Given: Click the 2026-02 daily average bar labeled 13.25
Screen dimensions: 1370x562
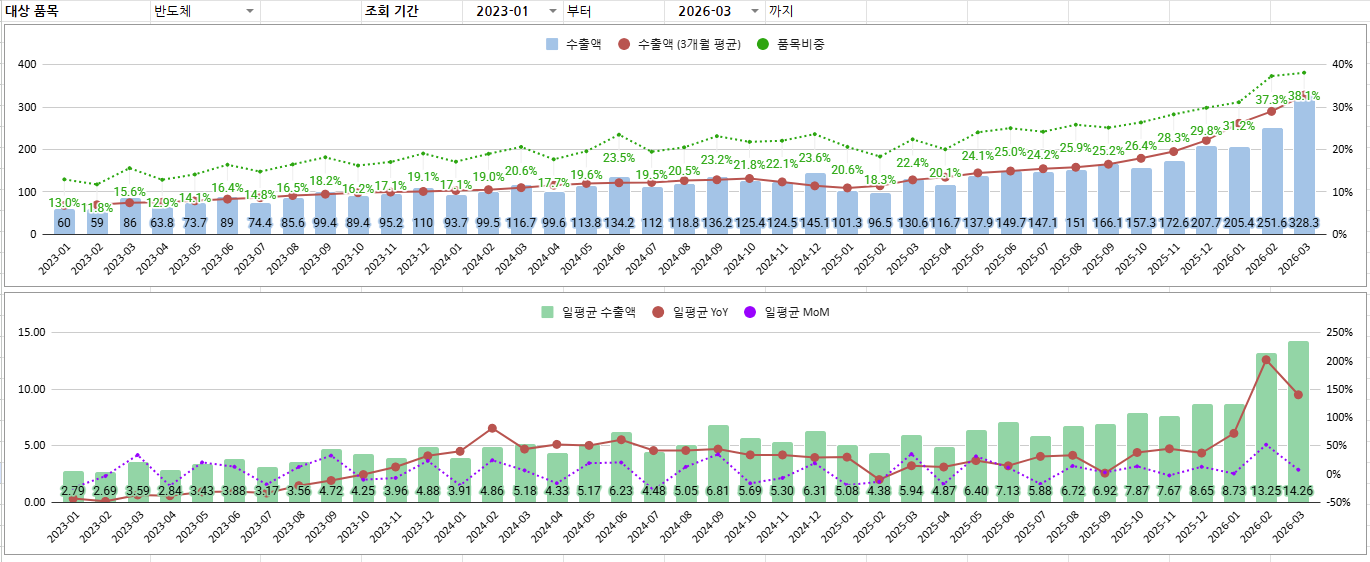Looking at the screenshot, I should 1266,420.
